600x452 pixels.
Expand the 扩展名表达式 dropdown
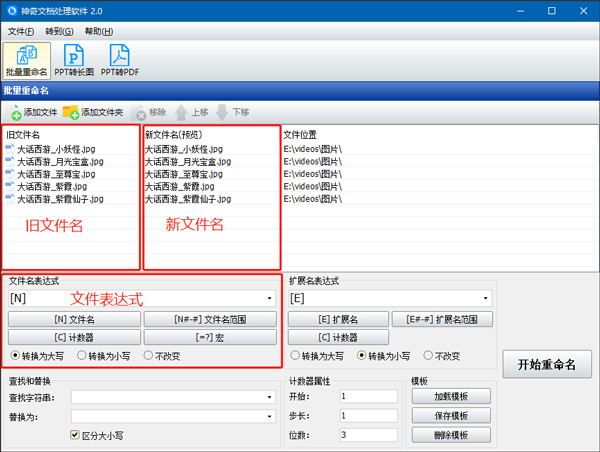pos(486,298)
